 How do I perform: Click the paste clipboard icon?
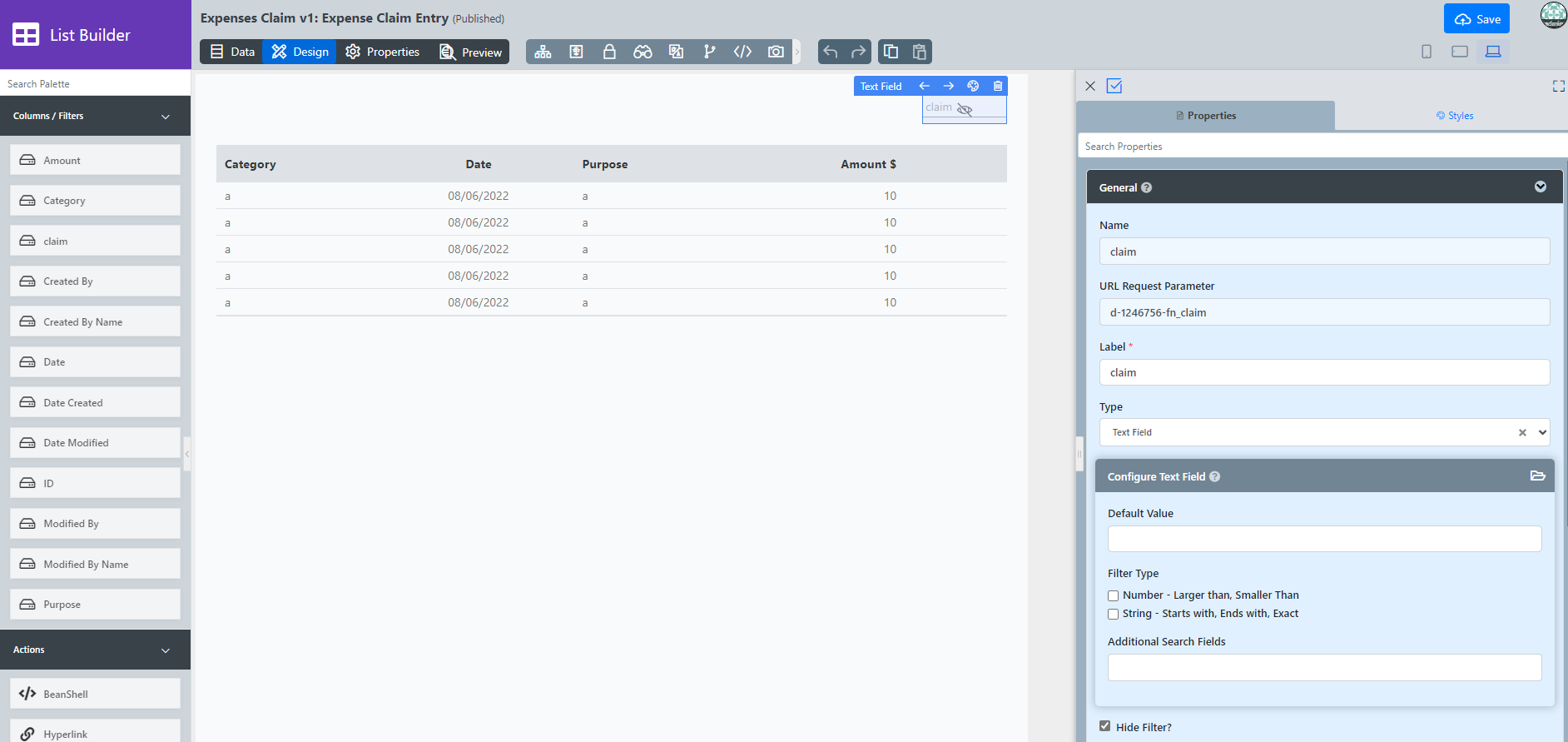pos(920,52)
